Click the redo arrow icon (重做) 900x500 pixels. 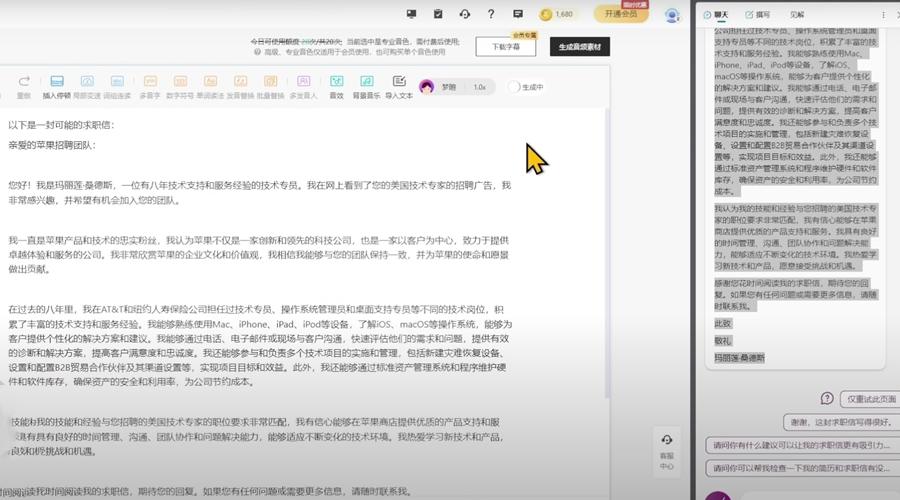pos(24,82)
